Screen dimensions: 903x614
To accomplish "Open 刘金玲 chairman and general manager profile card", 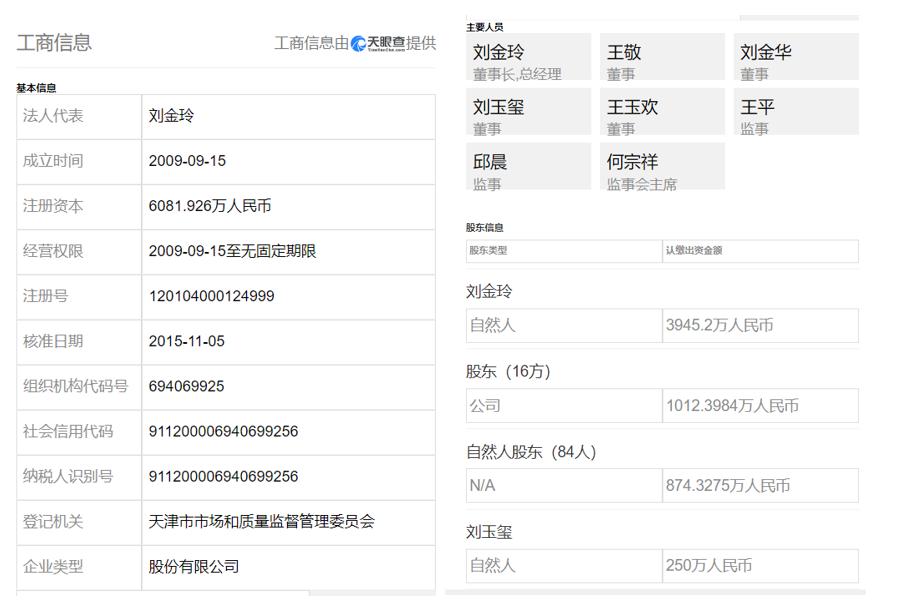I will click(x=528, y=56).
